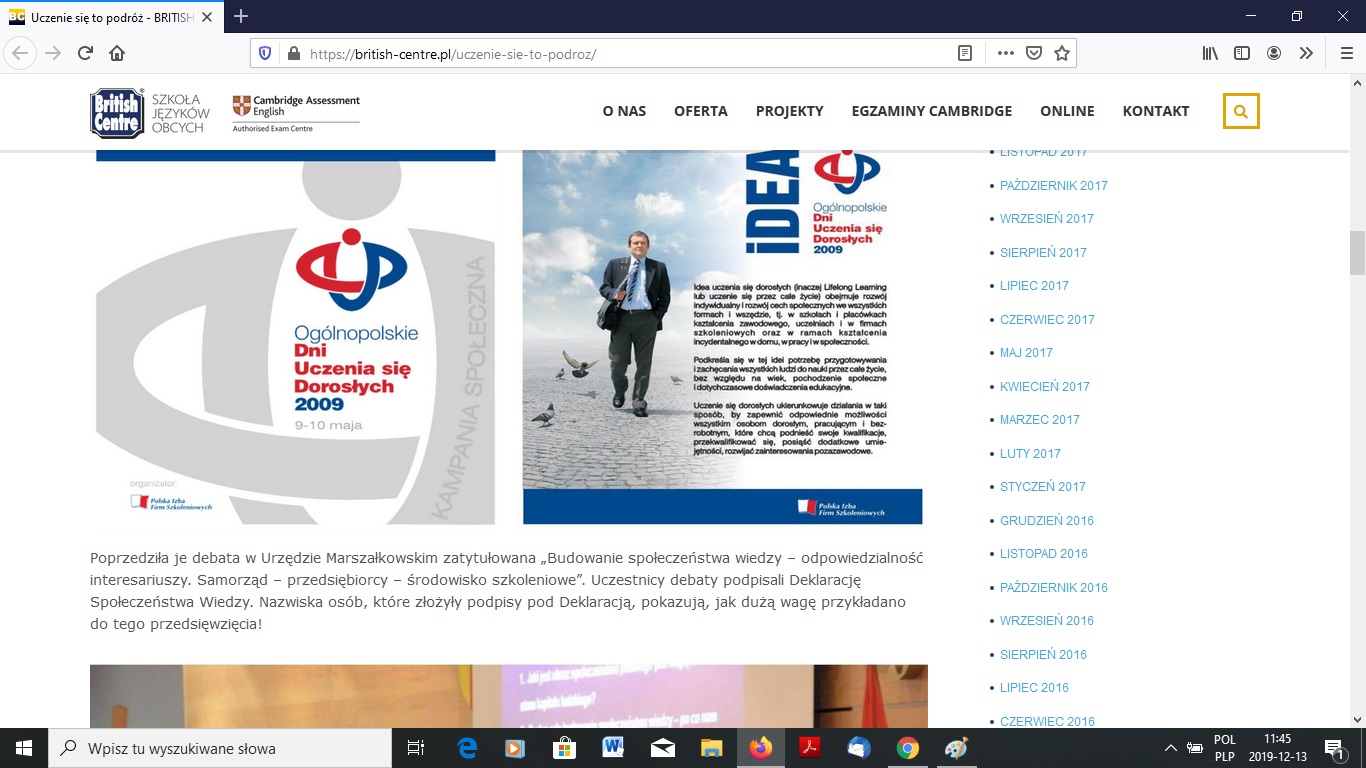Launch Microsoft Edge from taskbar
Image resolution: width=1366 pixels, height=768 pixels.
tap(467, 748)
